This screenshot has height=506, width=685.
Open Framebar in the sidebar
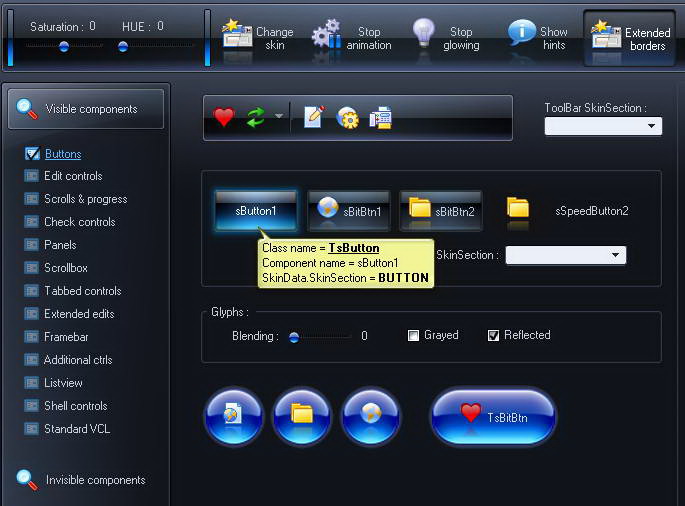pos(66,337)
